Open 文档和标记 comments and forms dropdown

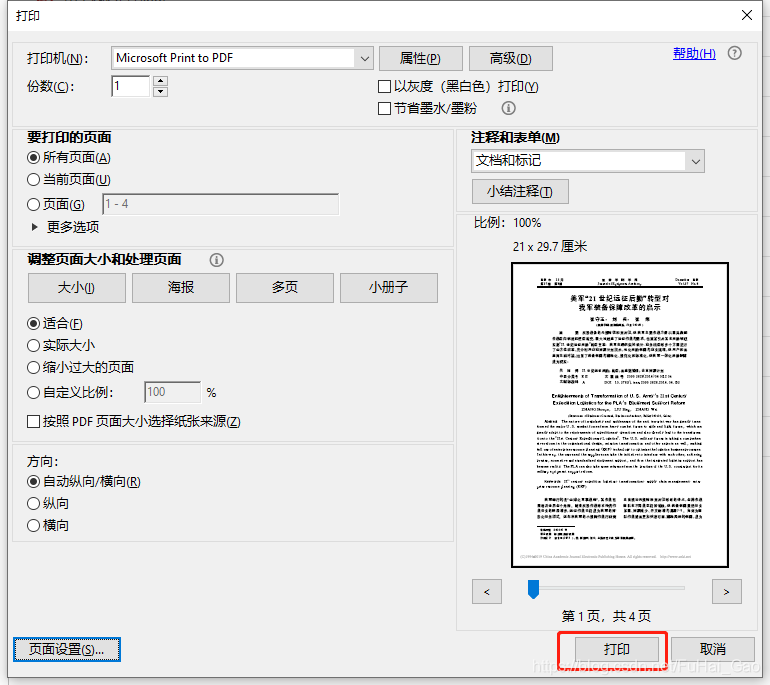(588, 161)
